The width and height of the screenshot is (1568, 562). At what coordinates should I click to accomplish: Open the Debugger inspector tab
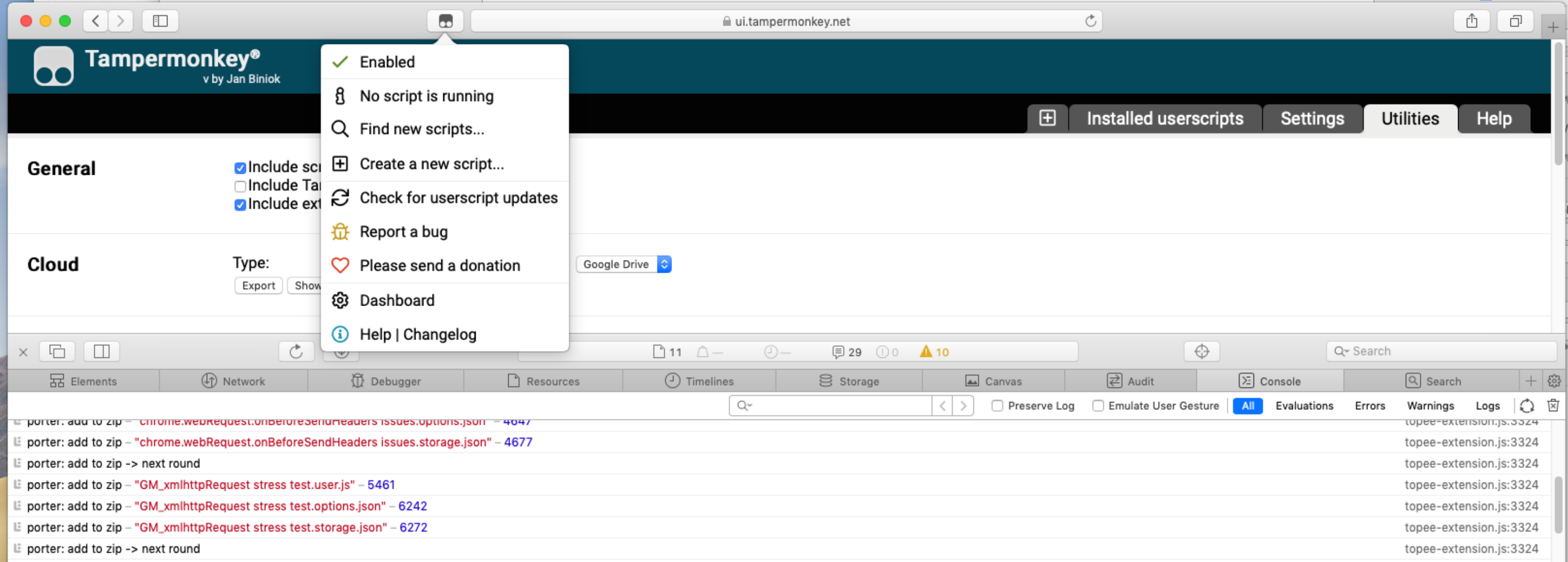(386, 381)
